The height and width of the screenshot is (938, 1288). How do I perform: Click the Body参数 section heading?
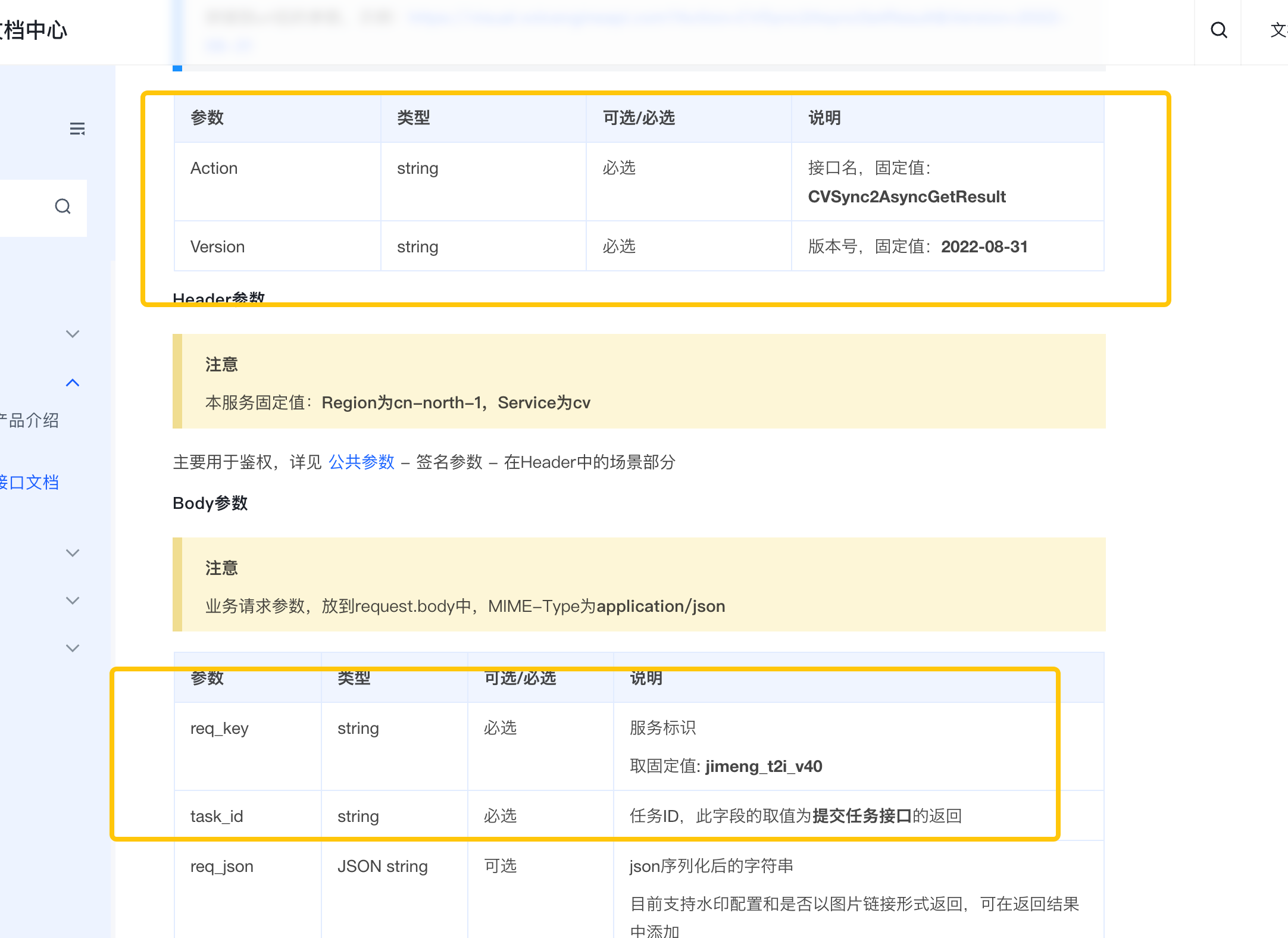click(210, 504)
